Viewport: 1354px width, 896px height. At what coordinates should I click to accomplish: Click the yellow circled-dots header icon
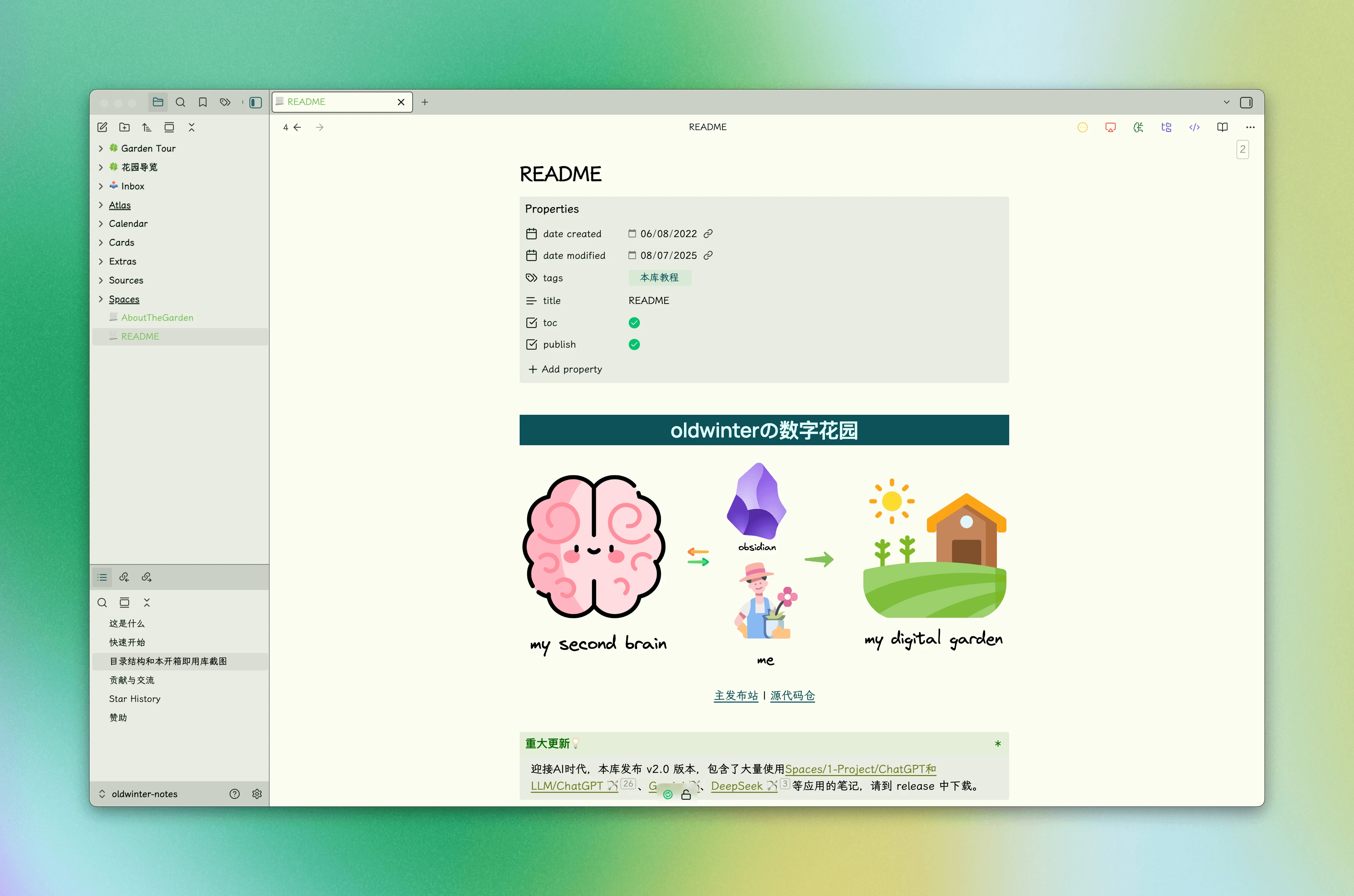(1083, 127)
